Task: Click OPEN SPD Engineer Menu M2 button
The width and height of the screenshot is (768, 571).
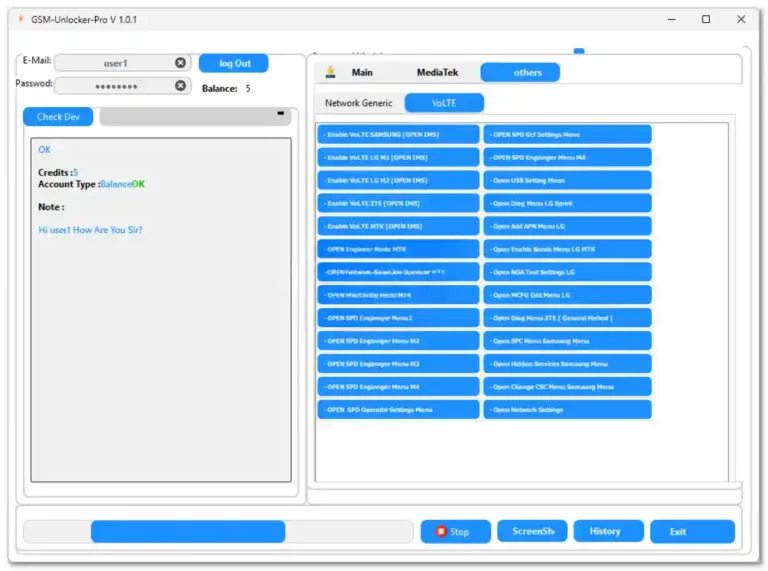Action: coord(398,341)
